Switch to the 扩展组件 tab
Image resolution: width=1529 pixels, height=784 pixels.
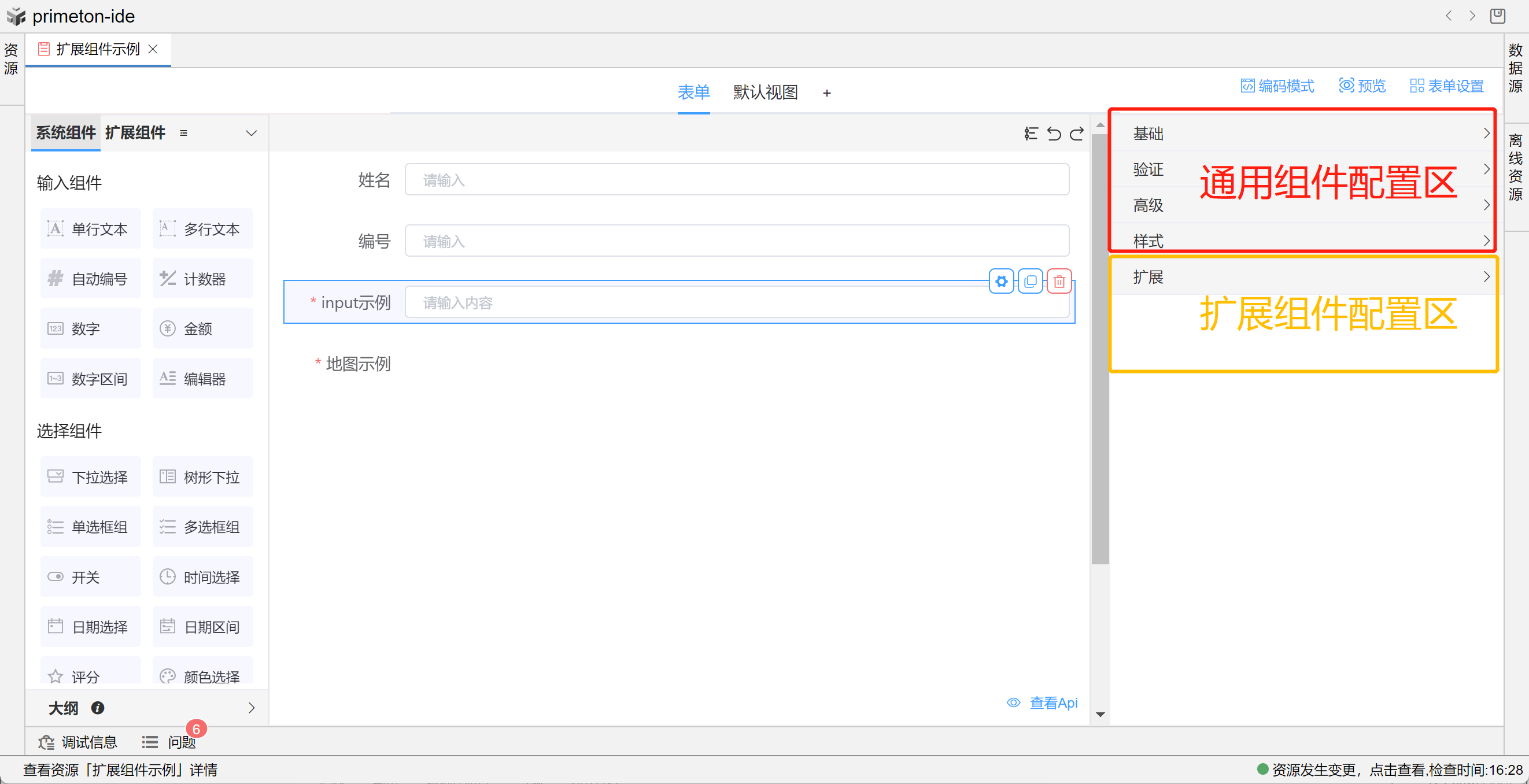point(135,132)
